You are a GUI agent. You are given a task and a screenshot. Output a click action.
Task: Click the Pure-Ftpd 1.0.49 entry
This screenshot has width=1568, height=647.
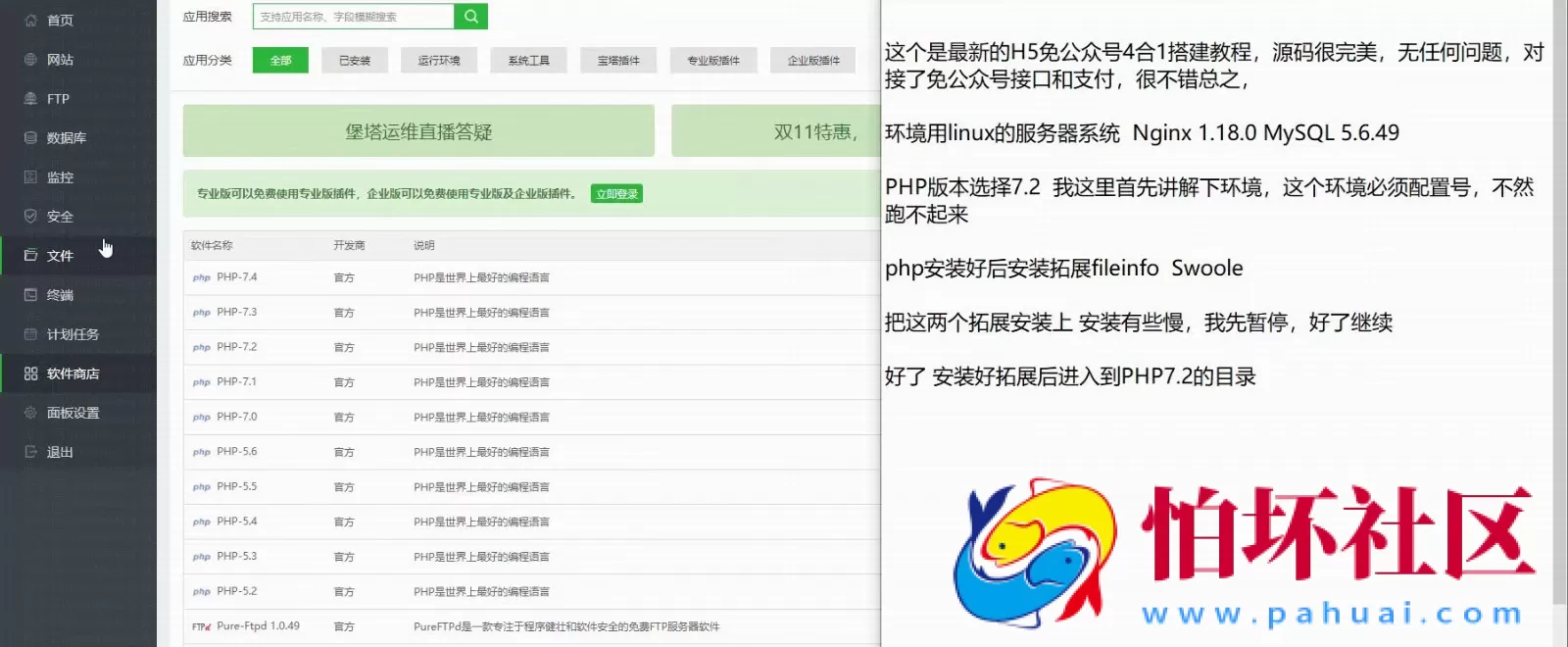pyautogui.click(x=259, y=626)
